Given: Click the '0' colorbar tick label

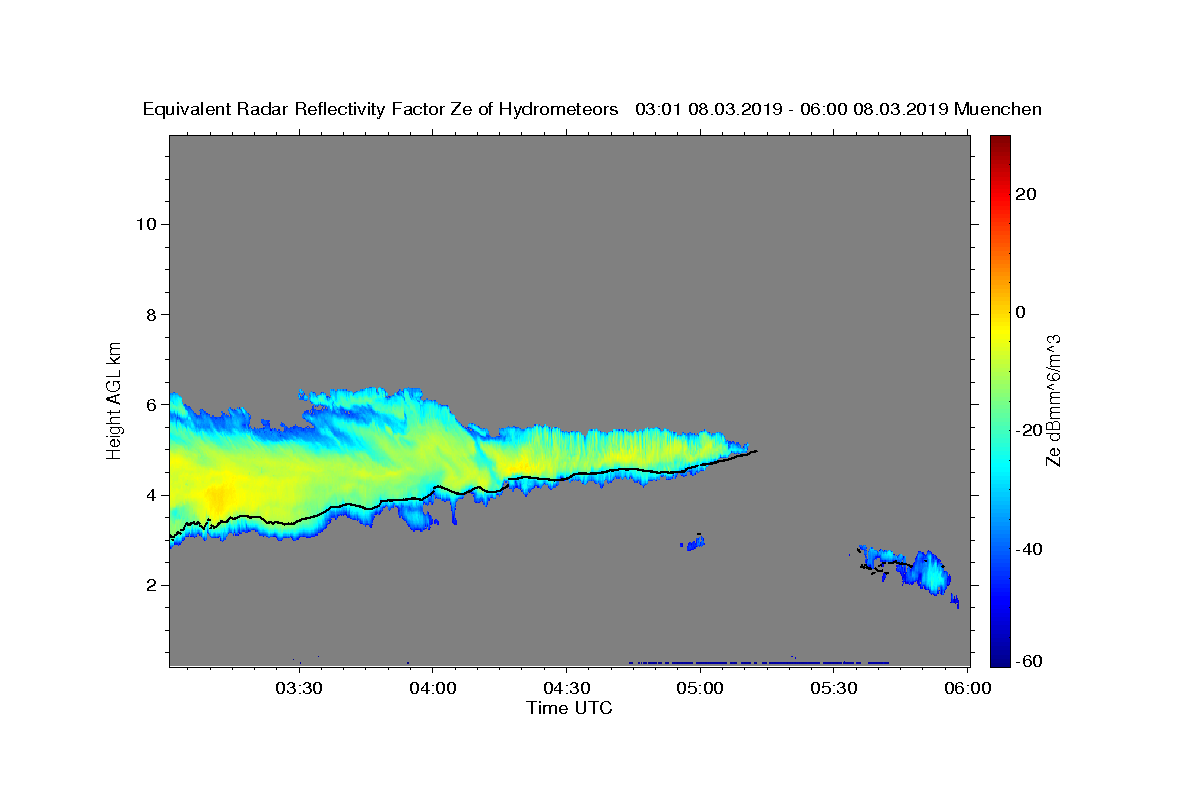Looking at the screenshot, I should [1021, 312].
